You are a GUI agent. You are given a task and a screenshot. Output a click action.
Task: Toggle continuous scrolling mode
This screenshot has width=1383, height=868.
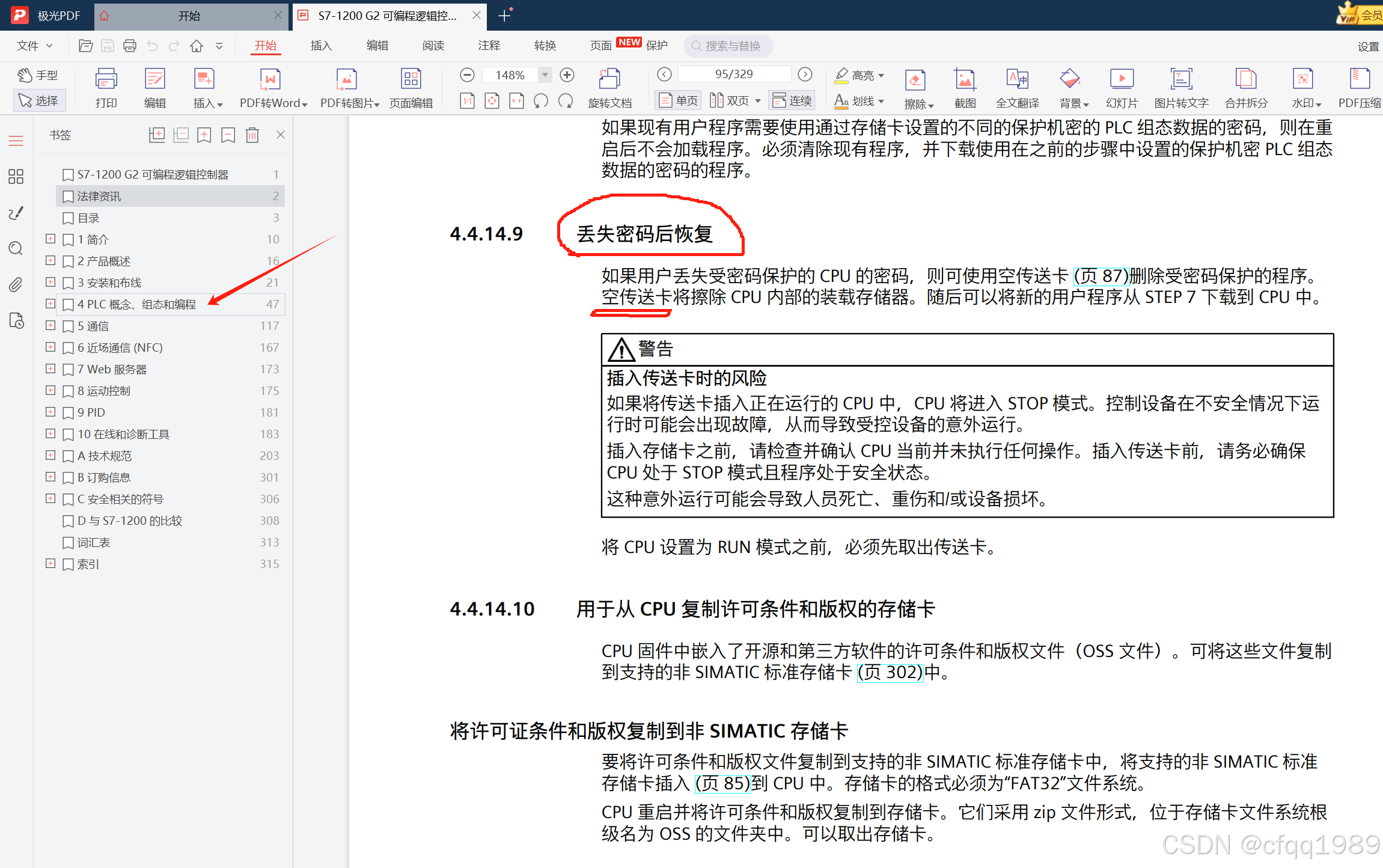point(792,100)
